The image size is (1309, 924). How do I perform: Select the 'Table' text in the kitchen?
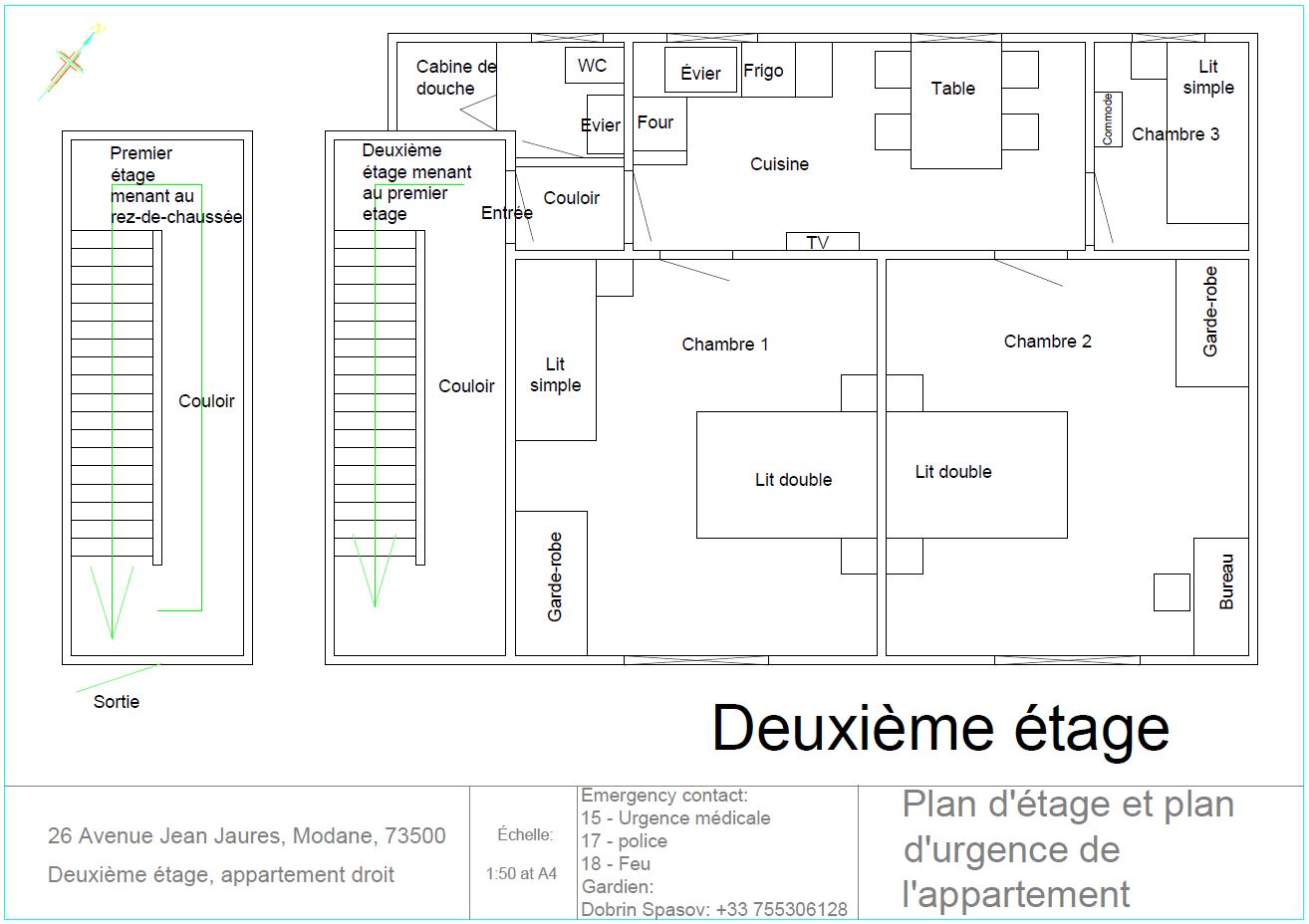953,89
